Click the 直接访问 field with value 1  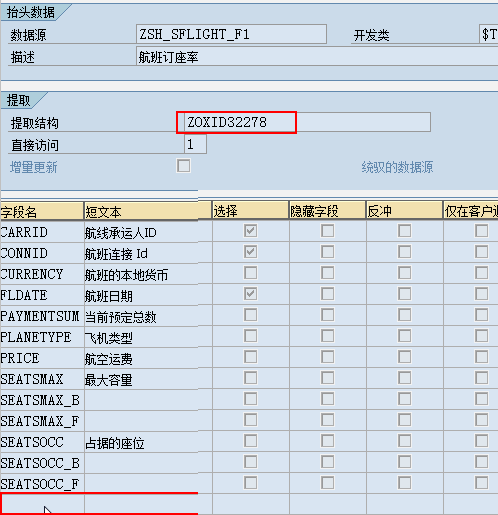coord(195,144)
